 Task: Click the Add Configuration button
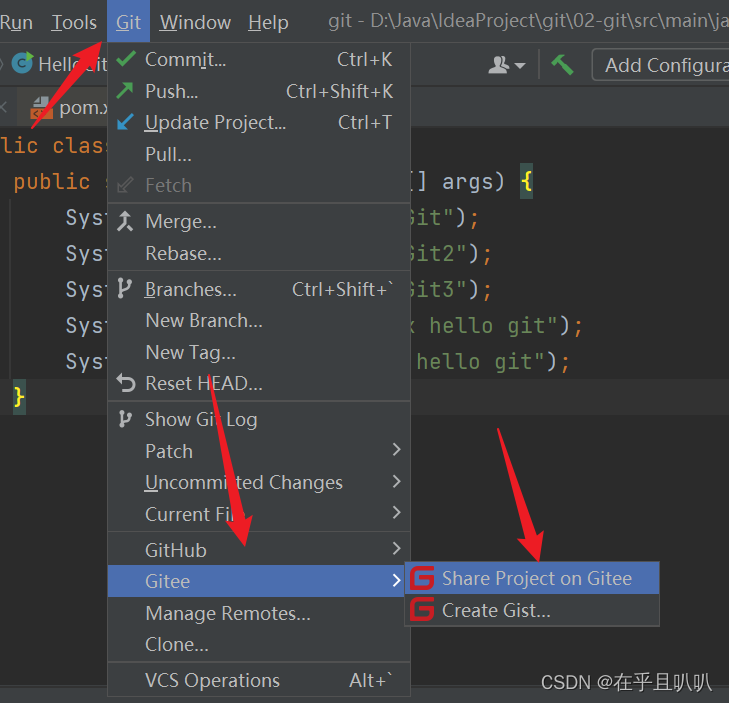tap(660, 65)
